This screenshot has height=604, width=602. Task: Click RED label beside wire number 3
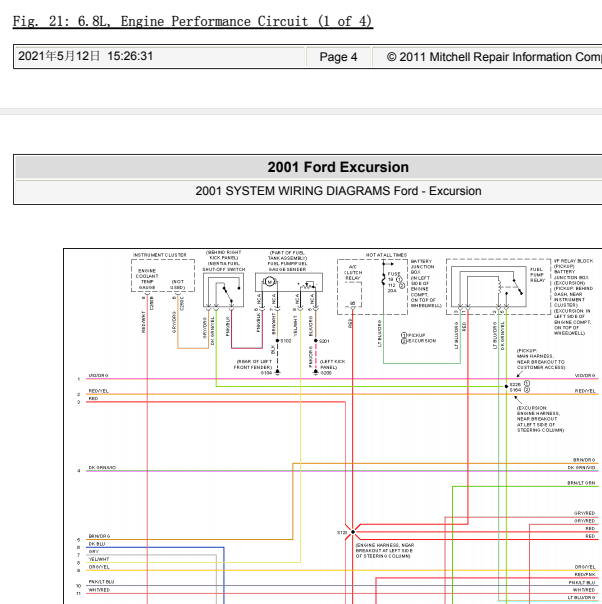(x=93, y=398)
